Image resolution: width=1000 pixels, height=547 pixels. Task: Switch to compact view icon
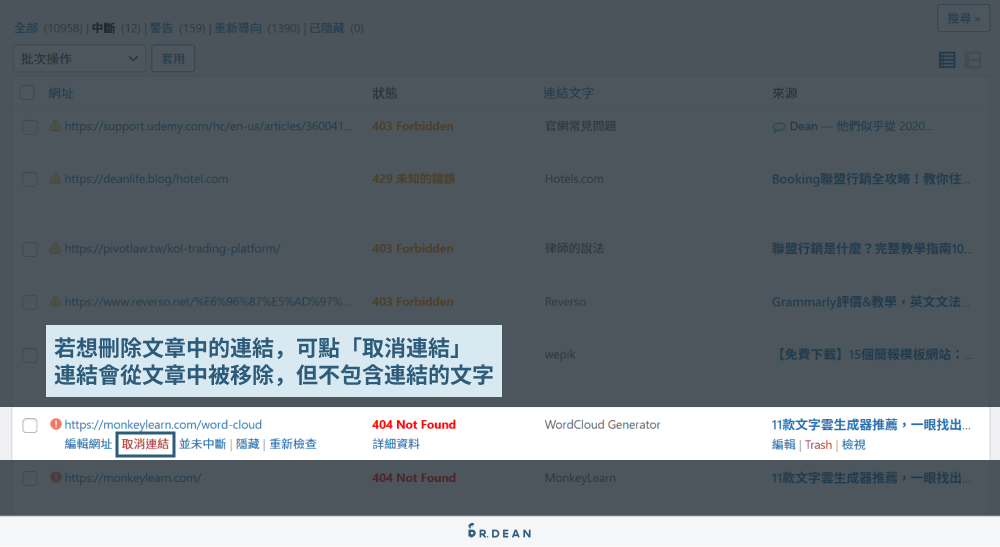[x=973, y=60]
